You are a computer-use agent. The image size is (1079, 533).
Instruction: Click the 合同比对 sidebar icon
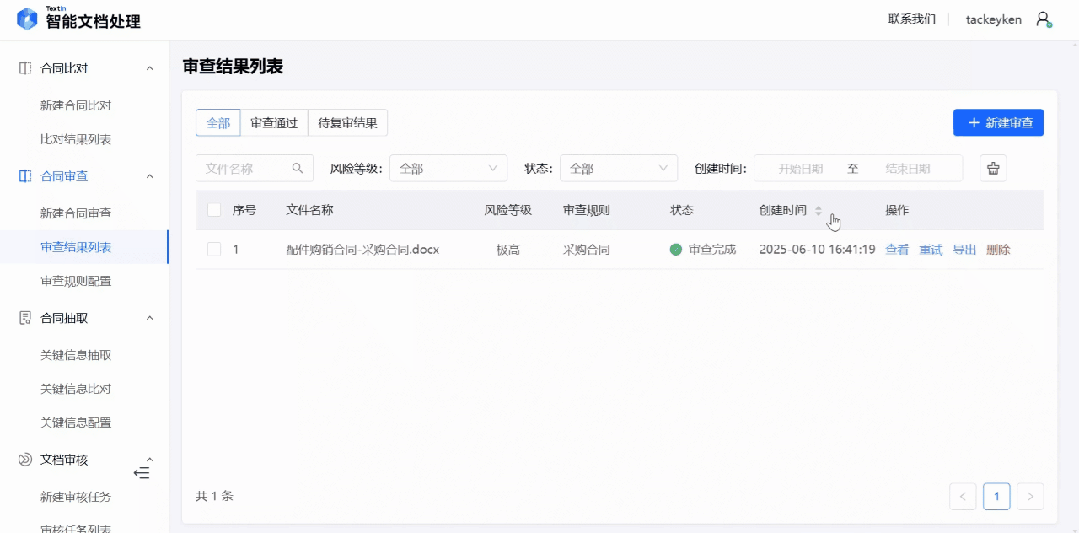26,68
